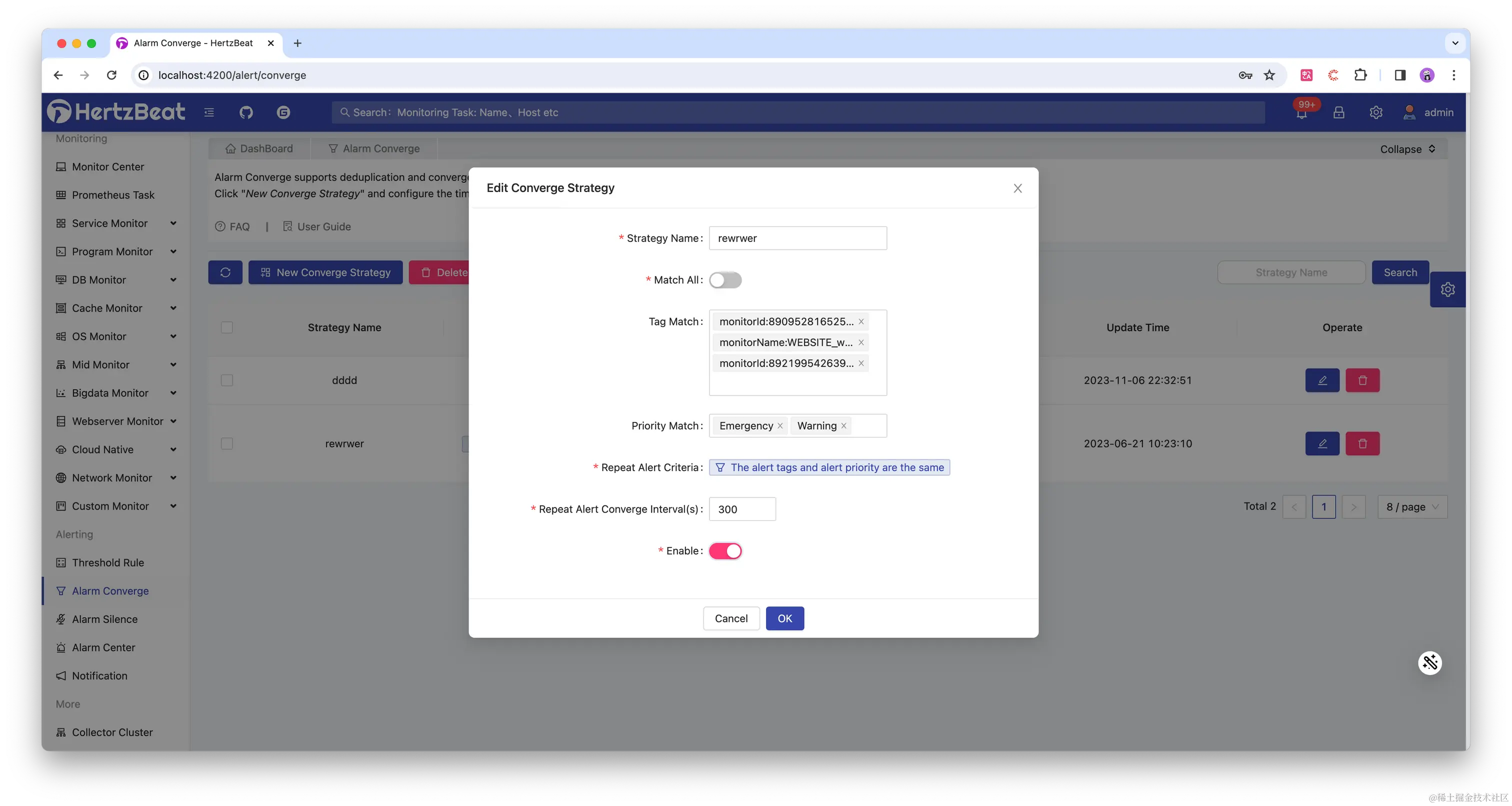This screenshot has width=1512, height=806.
Task: Open Alarm Silence in the sidebar
Action: tap(104, 619)
